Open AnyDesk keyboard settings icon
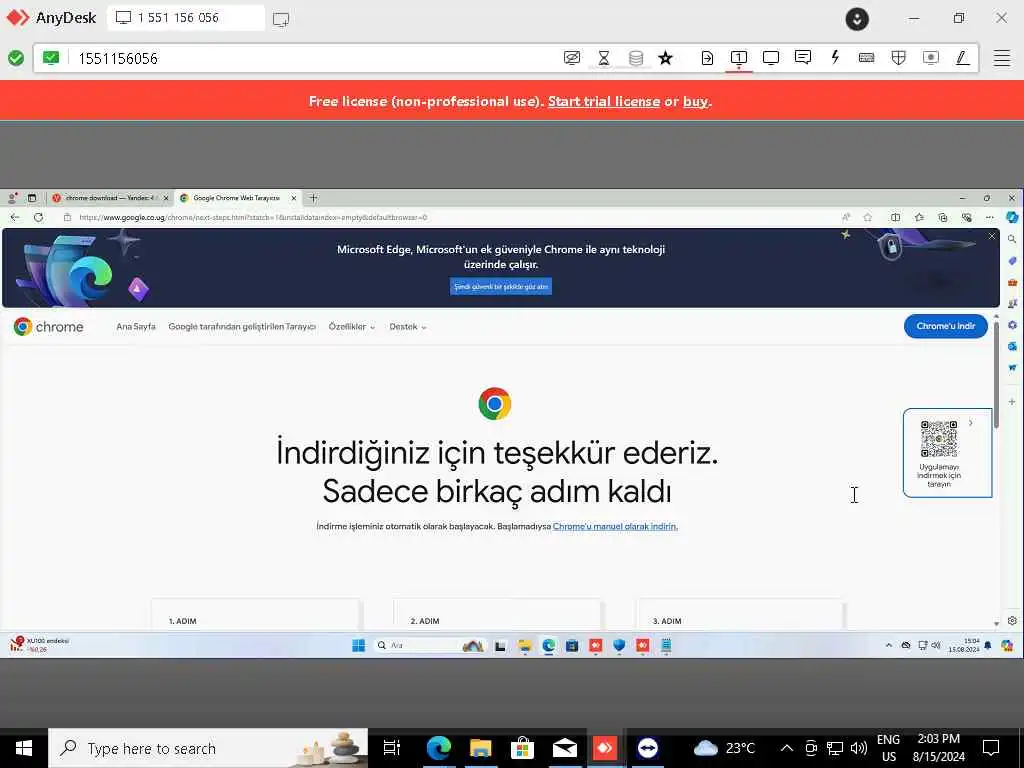This screenshot has width=1024, height=768. (x=867, y=57)
